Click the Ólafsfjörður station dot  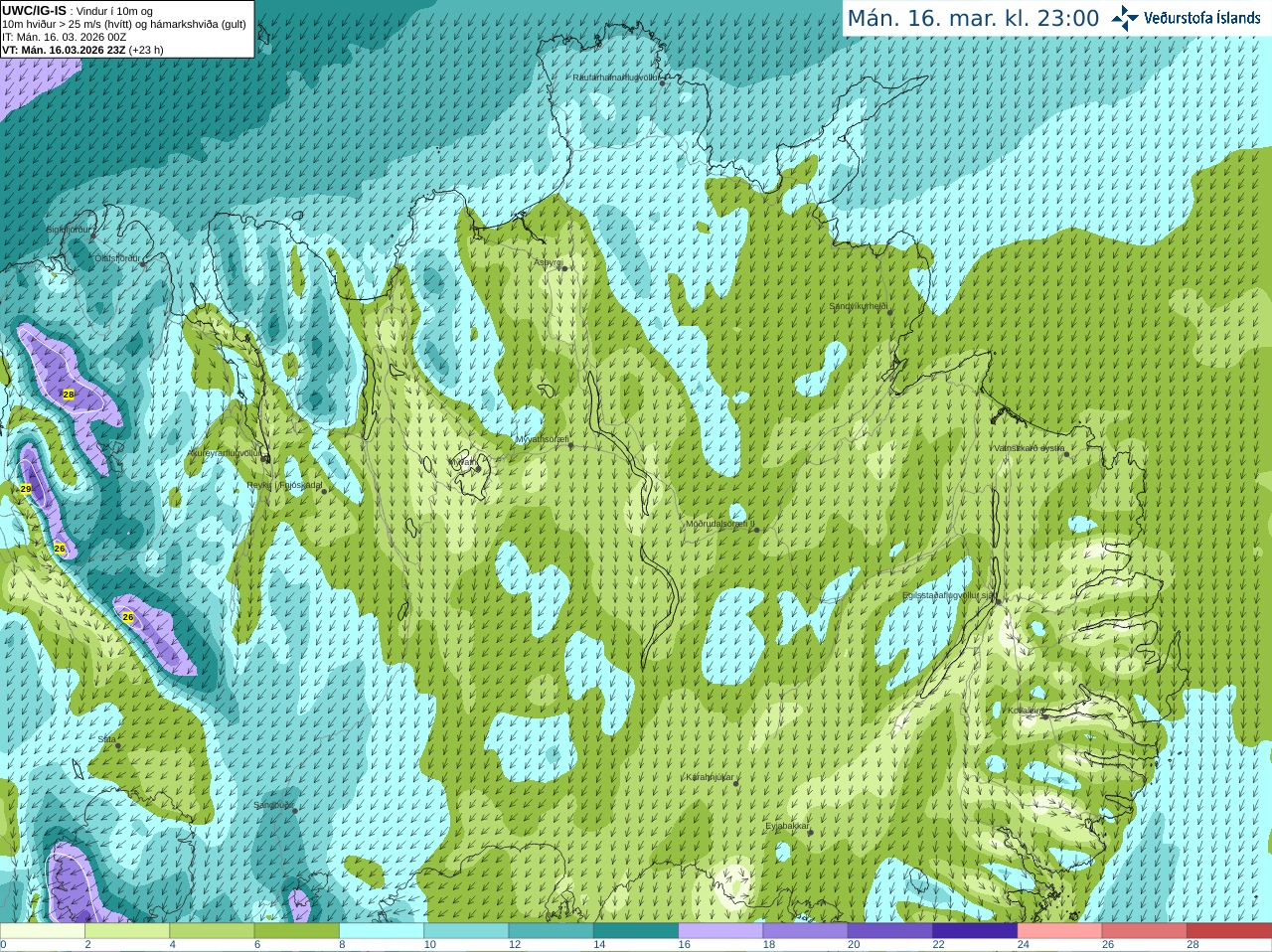coord(143,263)
